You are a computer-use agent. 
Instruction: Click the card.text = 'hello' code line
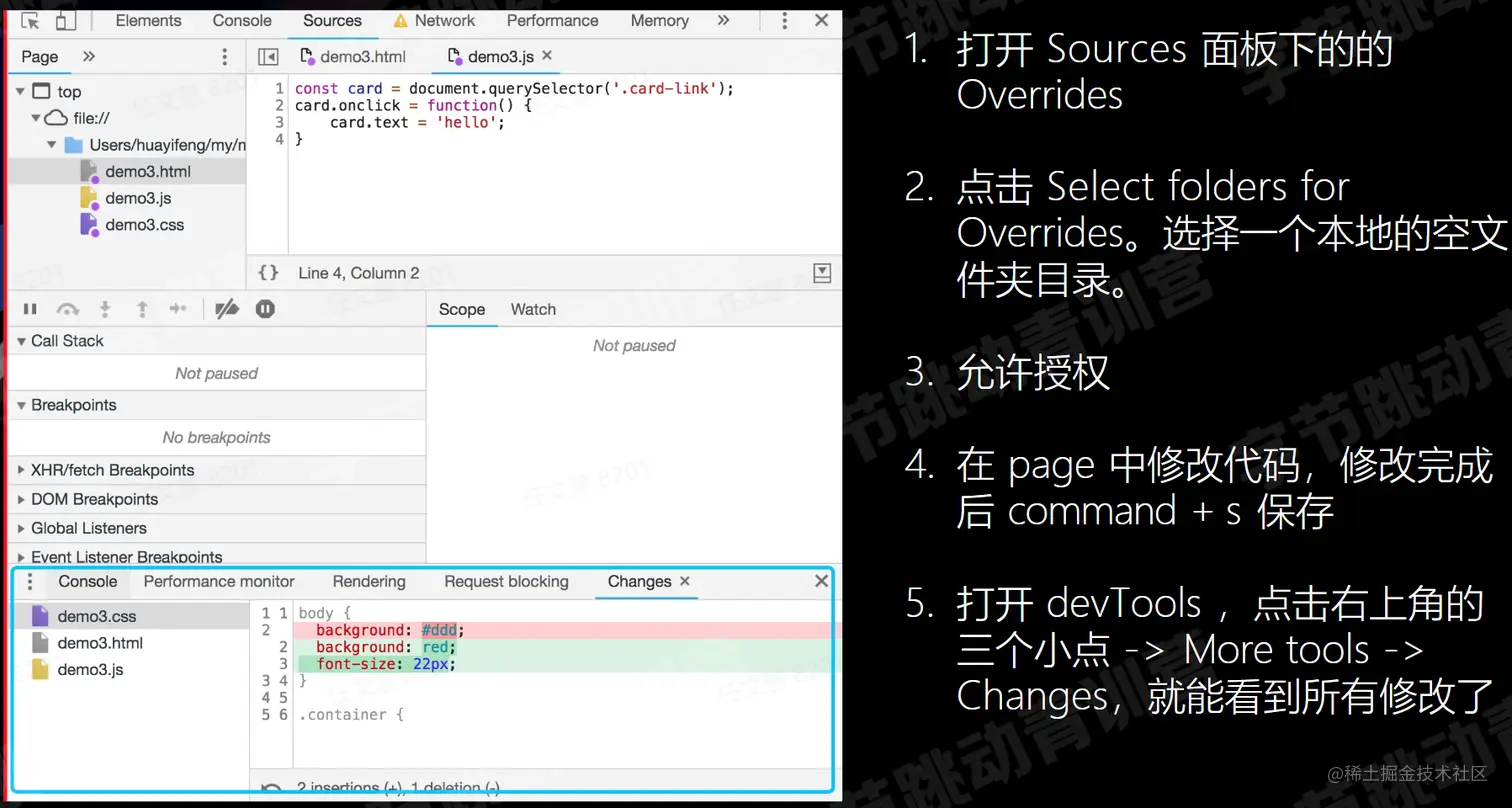pyautogui.click(x=417, y=123)
